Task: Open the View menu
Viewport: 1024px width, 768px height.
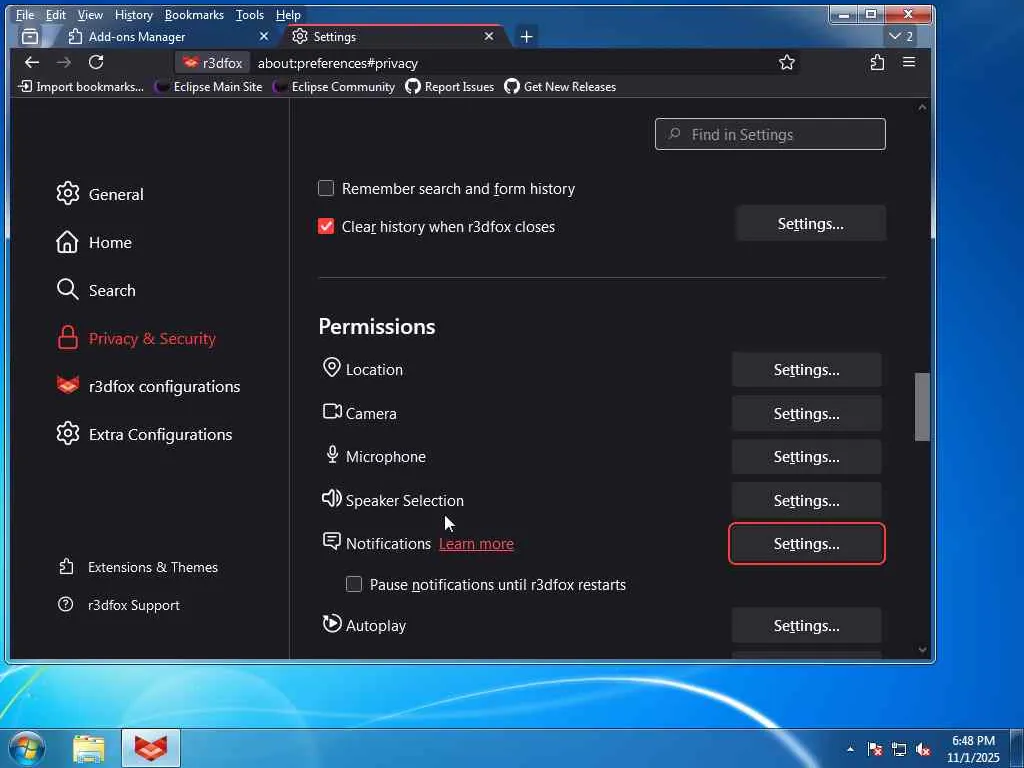Action: [x=90, y=14]
